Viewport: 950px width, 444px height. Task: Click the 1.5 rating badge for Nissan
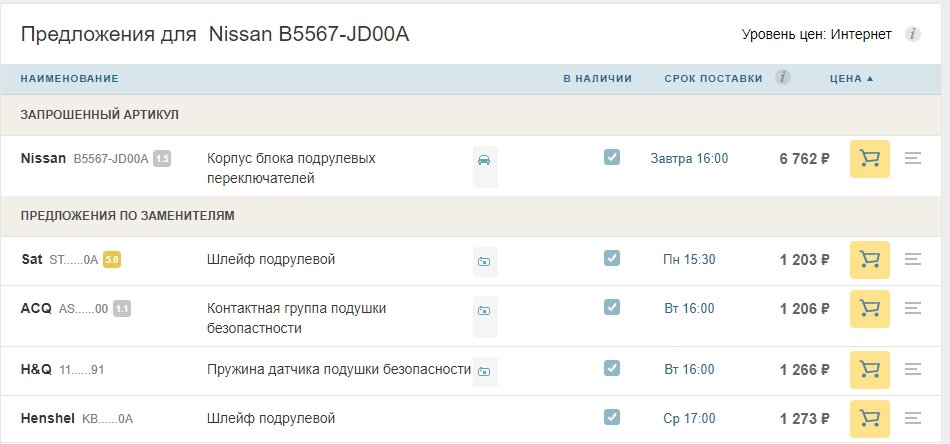pyautogui.click(x=162, y=159)
